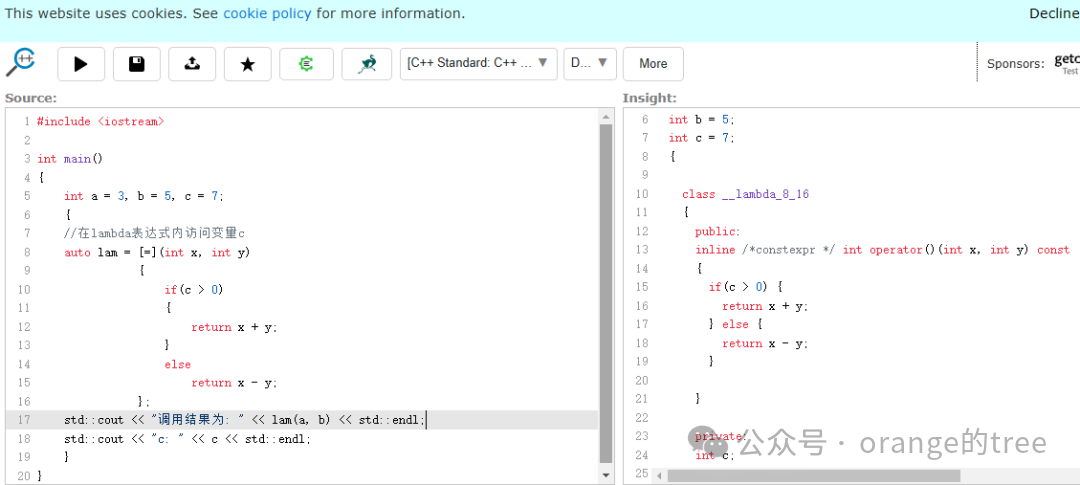This screenshot has height=485, width=1080.
Task: Click the star icon button
Action: (x=247, y=64)
